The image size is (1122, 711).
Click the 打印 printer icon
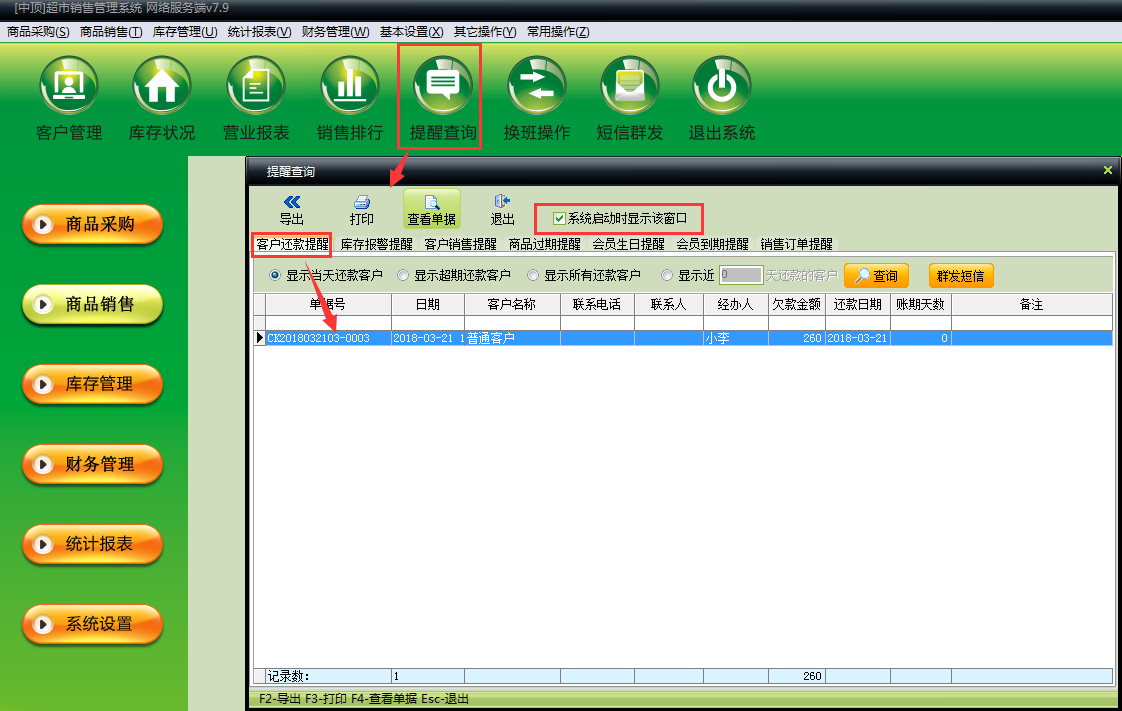362,203
